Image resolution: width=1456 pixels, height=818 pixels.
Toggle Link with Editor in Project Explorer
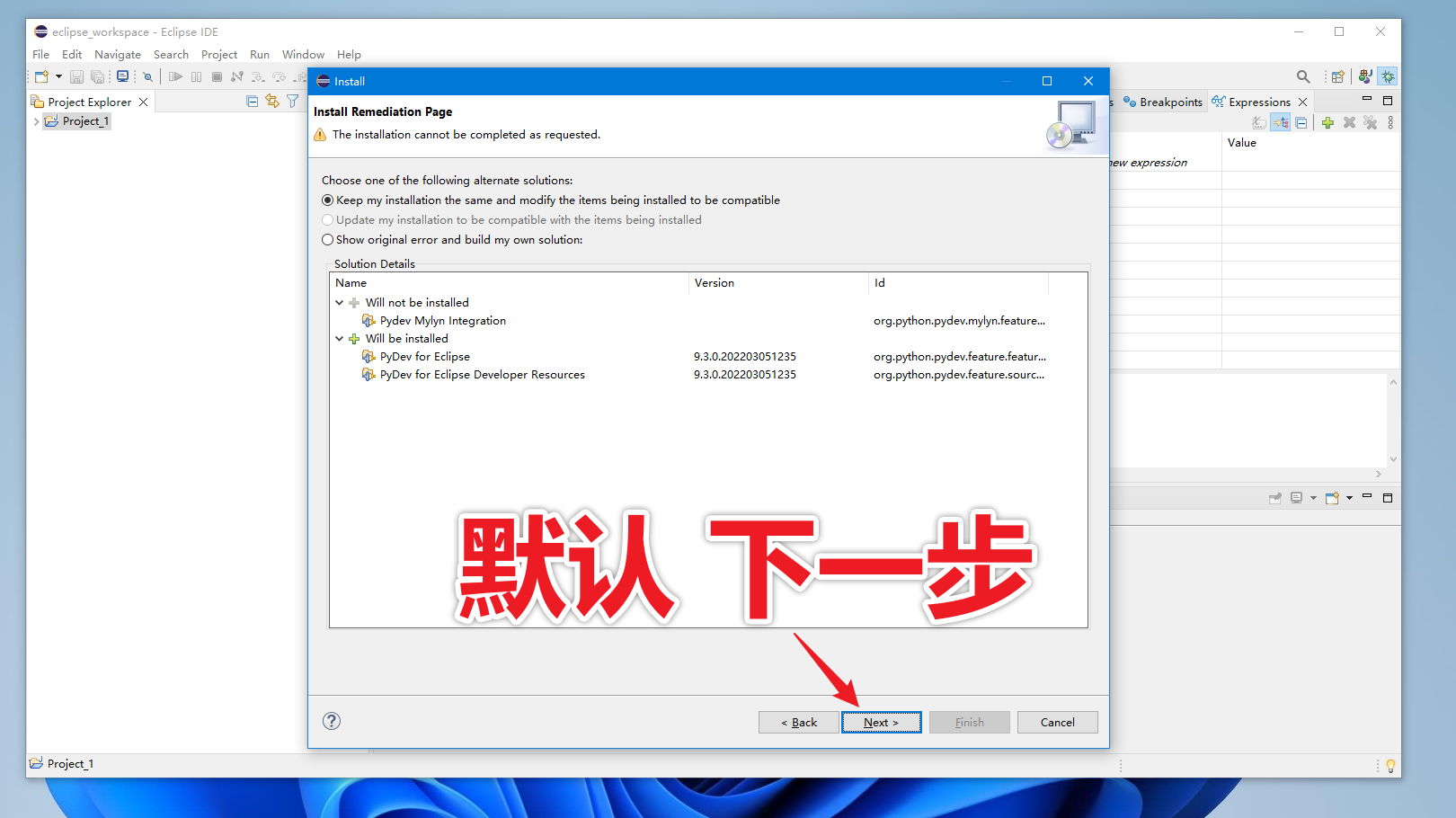click(x=272, y=102)
